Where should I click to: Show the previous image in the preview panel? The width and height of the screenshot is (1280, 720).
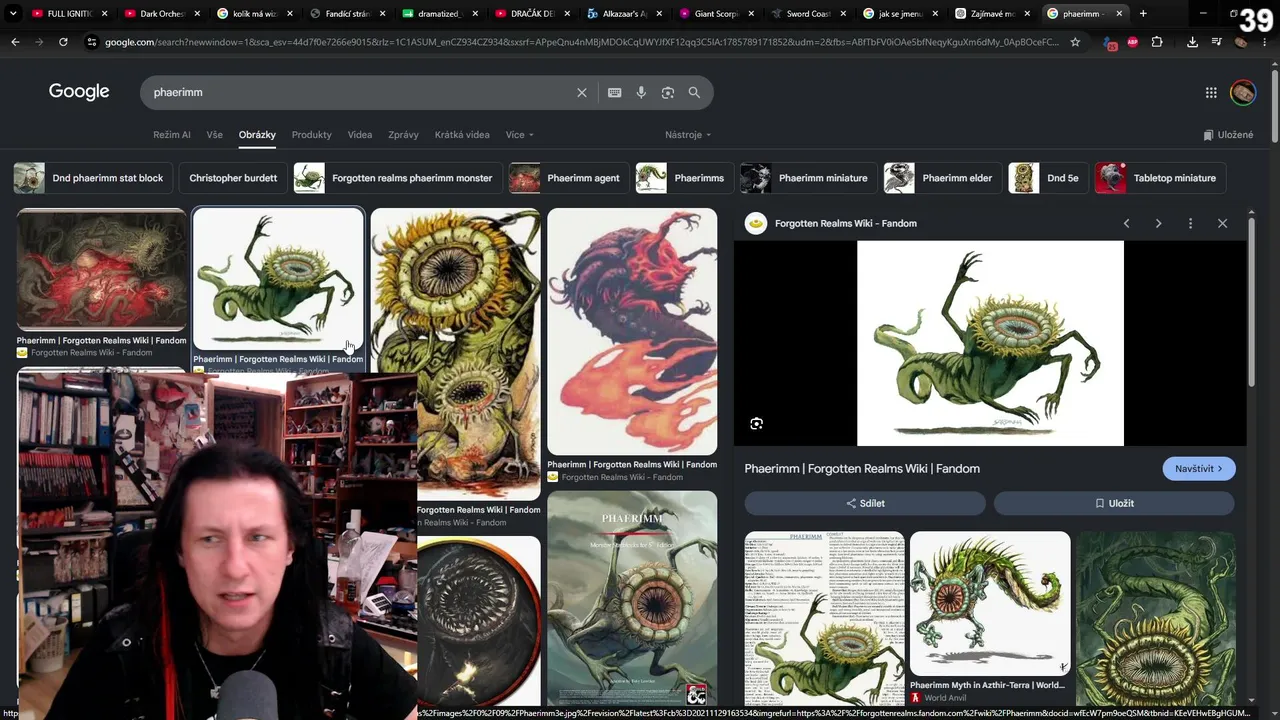click(x=1126, y=223)
